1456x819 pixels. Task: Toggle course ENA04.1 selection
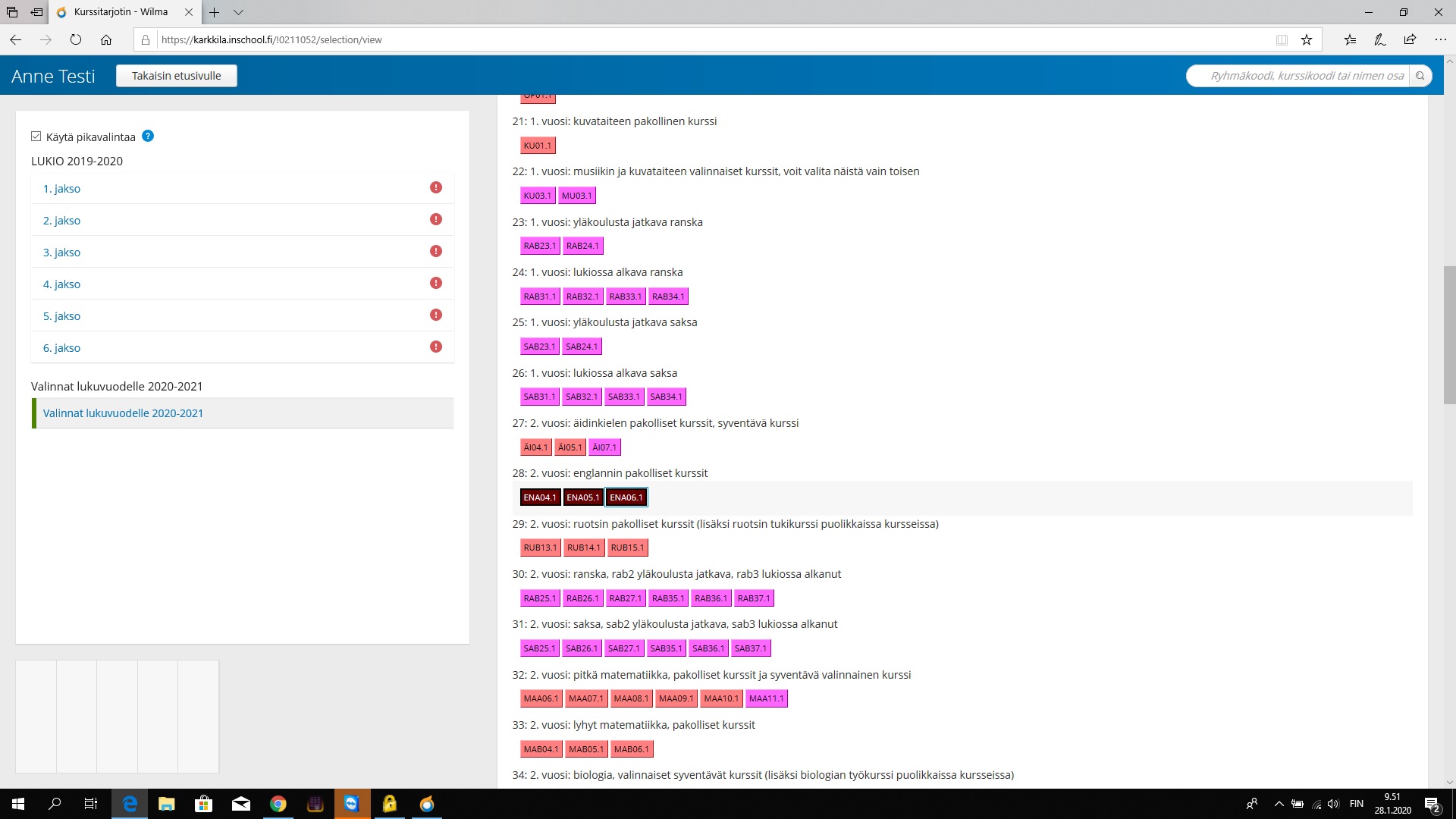(x=540, y=497)
